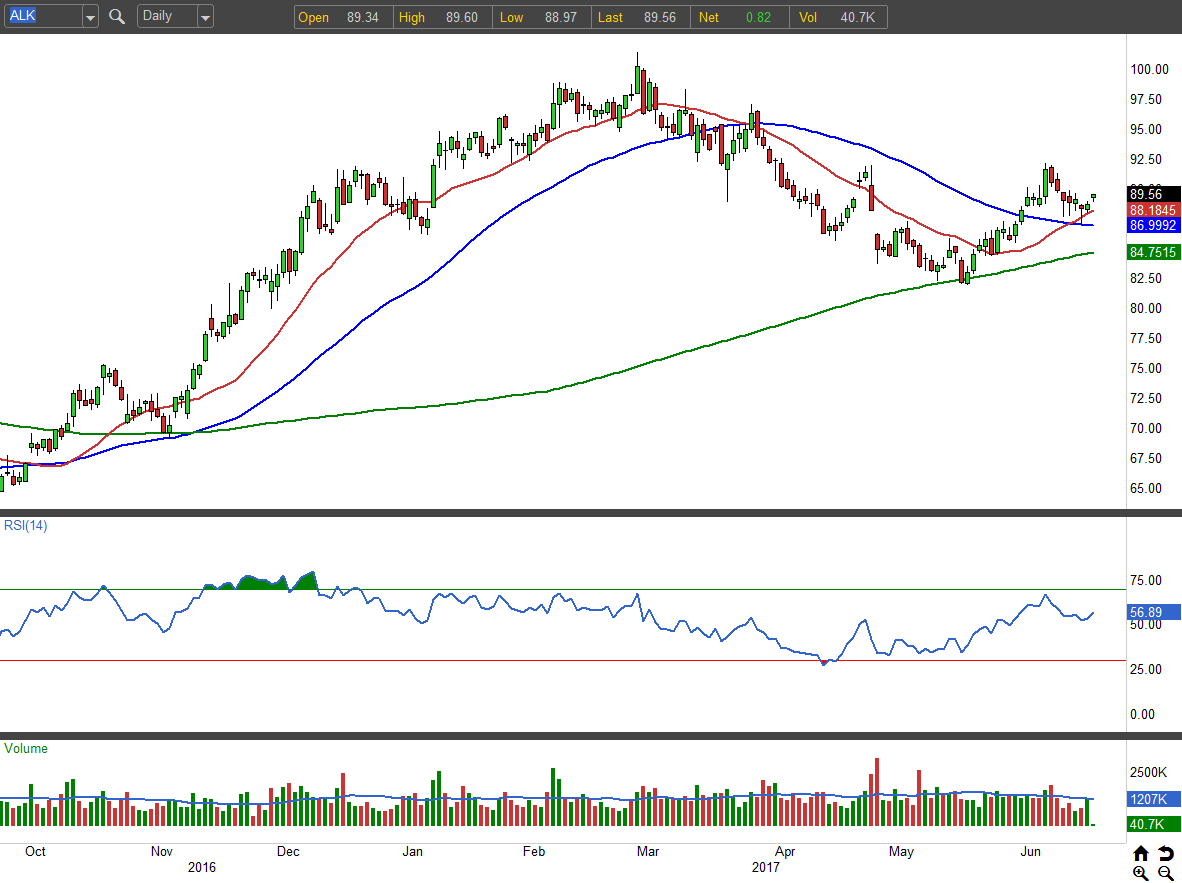Click the Last value in the top quote bar
Image resolution: width=1182 pixels, height=883 pixels.
[660, 17]
